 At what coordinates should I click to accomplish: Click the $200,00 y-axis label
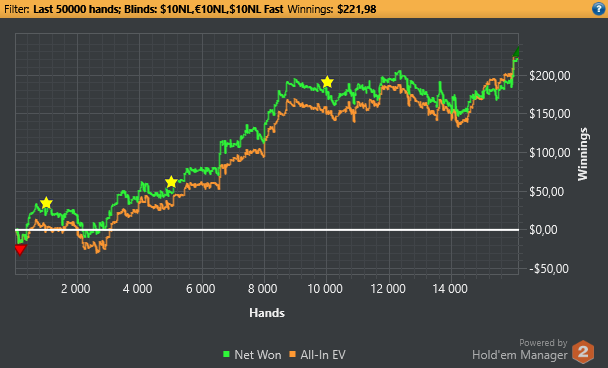[549, 76]
